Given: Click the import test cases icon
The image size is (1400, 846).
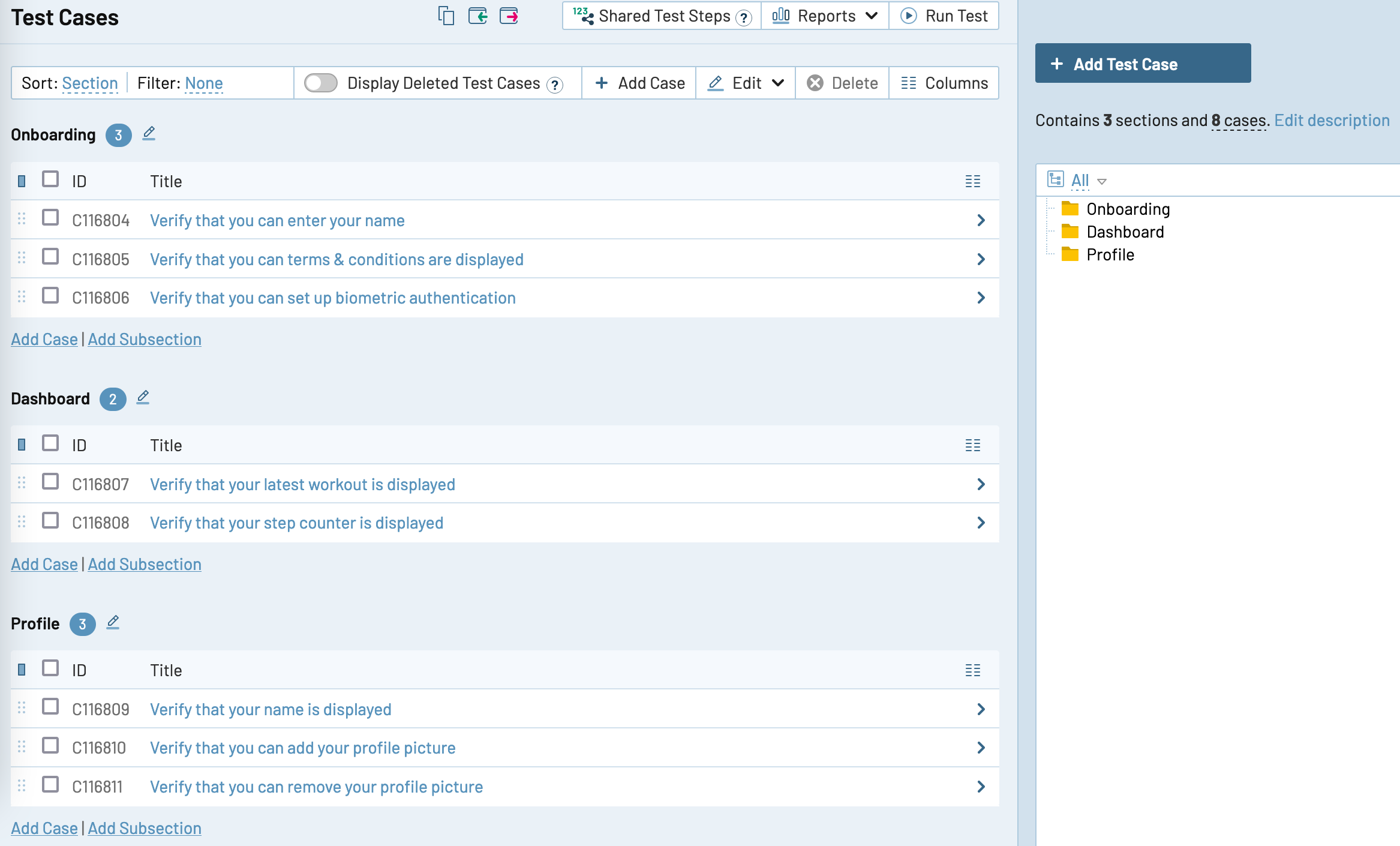Looking at the screenshot, I should tap(477, 16).
